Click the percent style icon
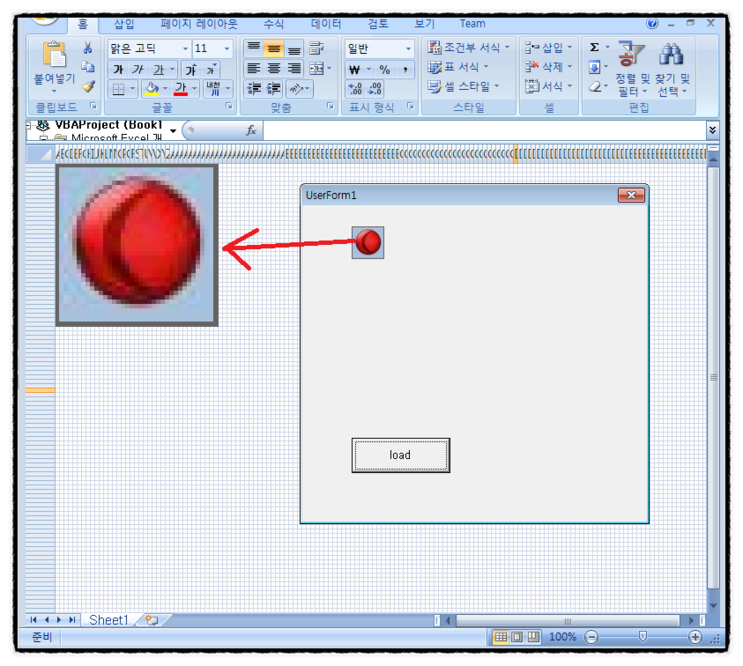Viewport: 743px width, 666px height. [384, 70]
